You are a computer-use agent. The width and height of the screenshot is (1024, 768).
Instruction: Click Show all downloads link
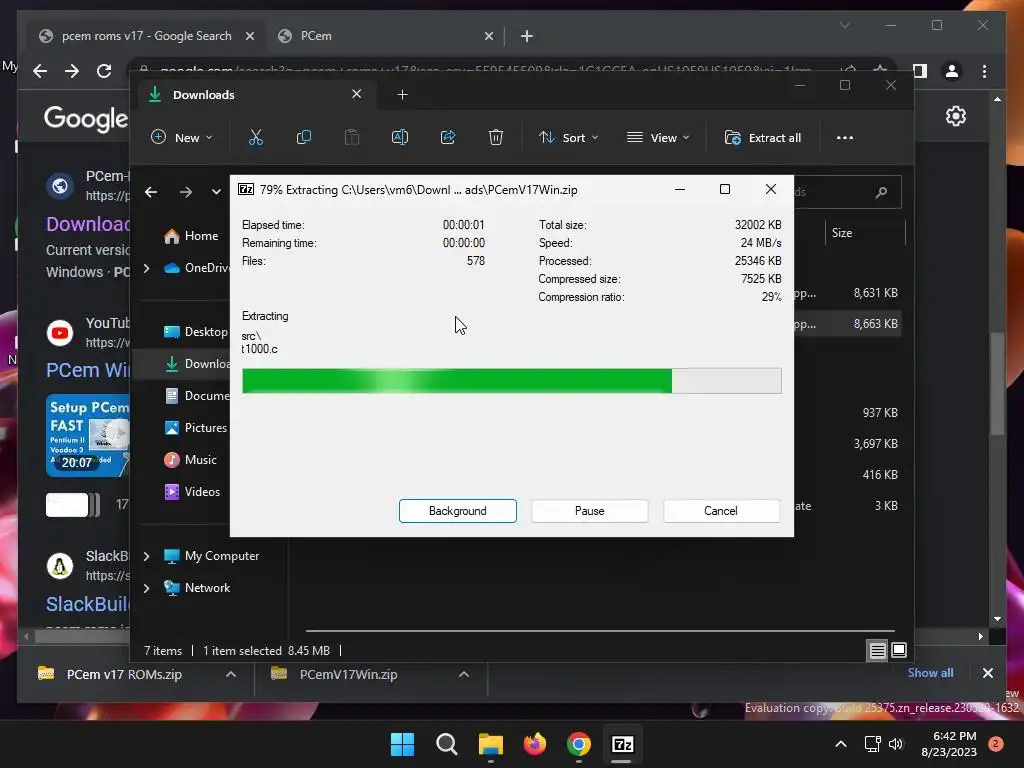pos(930,673)
